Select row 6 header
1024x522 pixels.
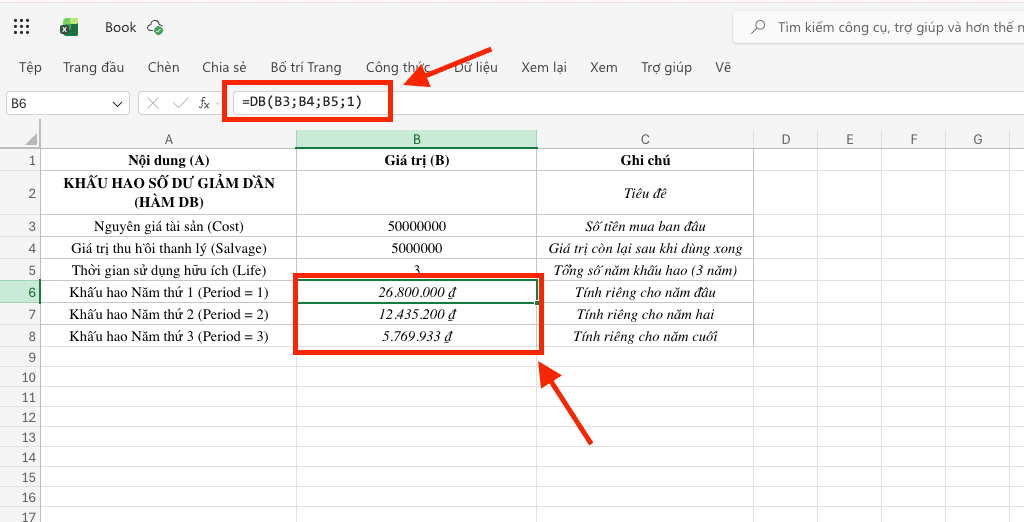(x=20, y=292)
